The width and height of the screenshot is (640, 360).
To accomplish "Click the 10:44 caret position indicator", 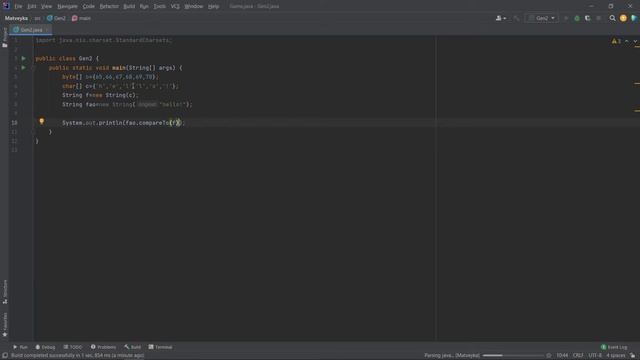I will [x=562, y=356].
